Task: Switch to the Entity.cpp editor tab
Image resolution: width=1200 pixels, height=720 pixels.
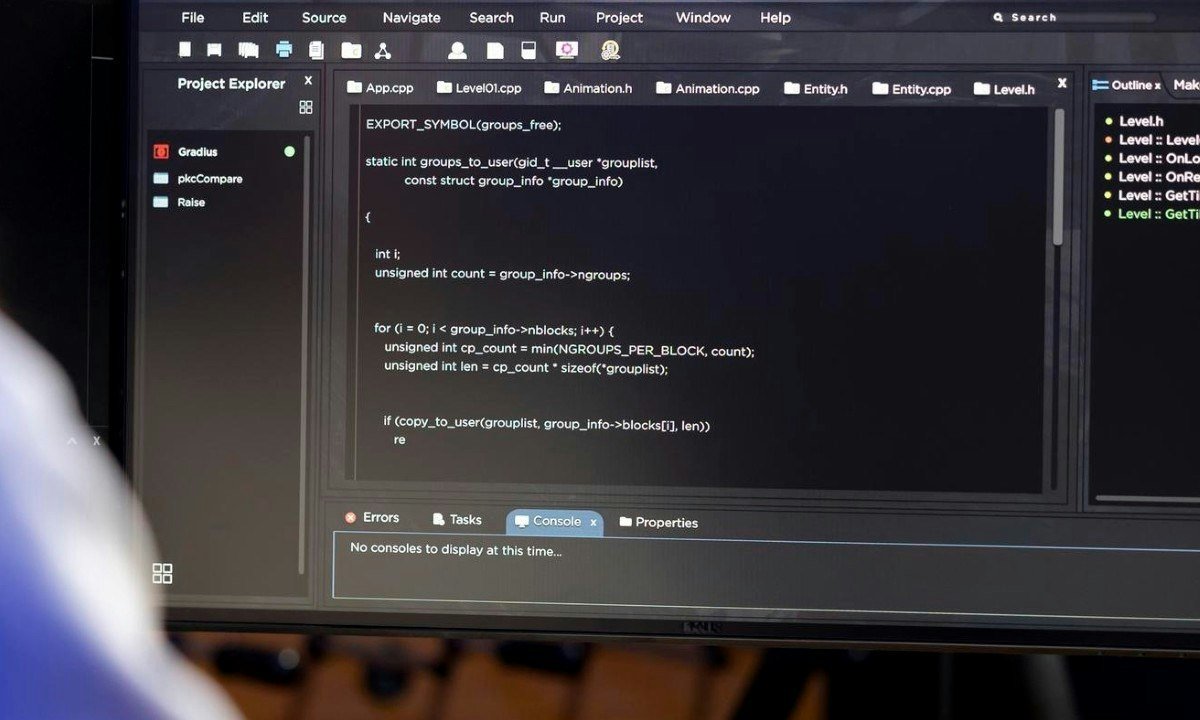Action: 911,88
